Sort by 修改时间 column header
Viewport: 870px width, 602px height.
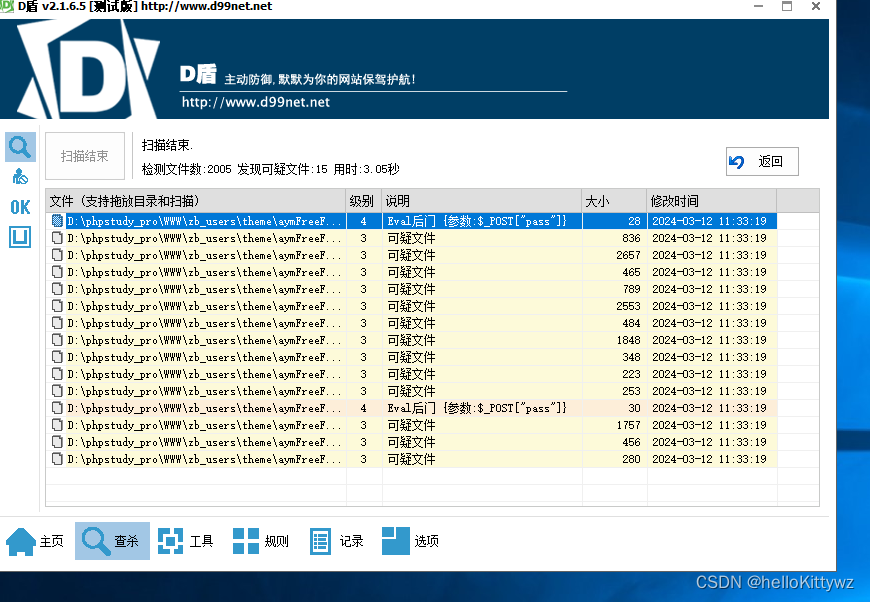click(x=711, y=201)
